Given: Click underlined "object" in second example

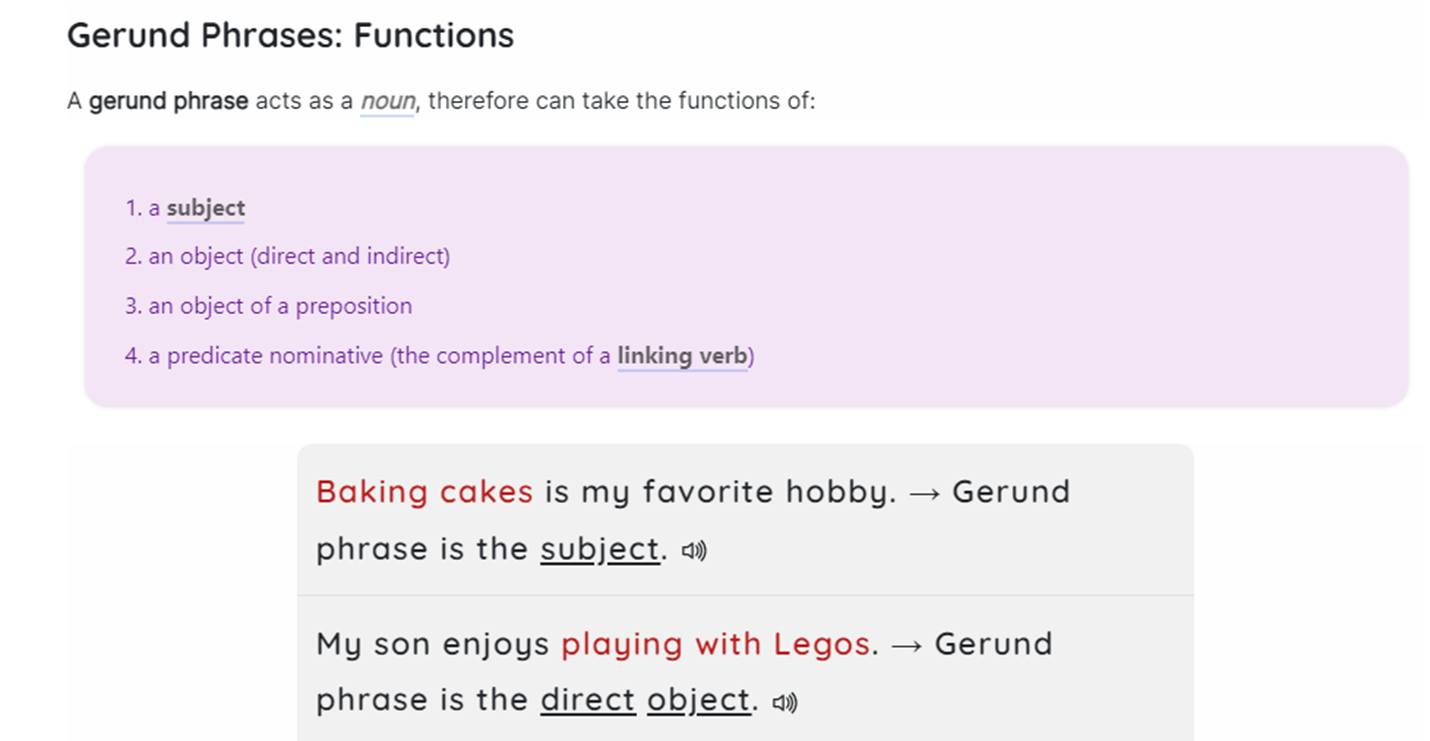Looking at the screenshot, I should tap(698, 700).
